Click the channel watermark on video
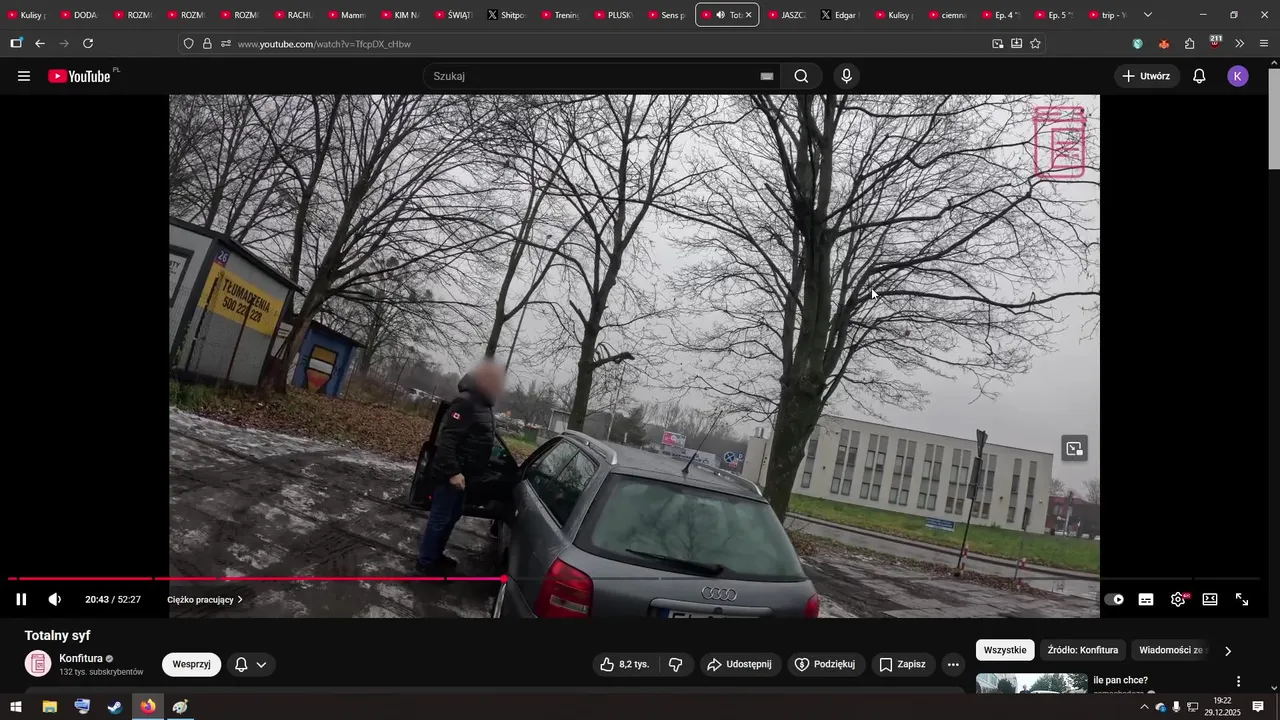1280x720 pixels. (x=1059, y=143)
